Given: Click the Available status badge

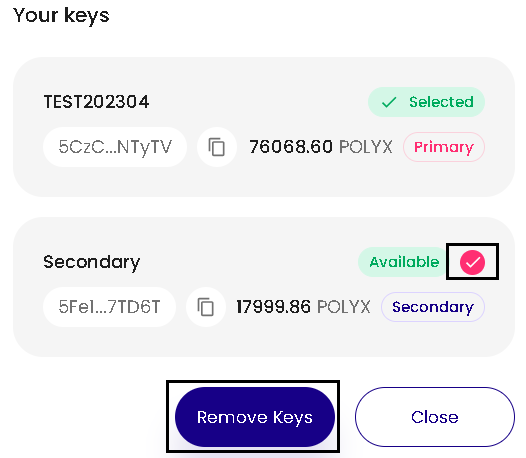Looking at the screenshot, I should coord(404,262).
